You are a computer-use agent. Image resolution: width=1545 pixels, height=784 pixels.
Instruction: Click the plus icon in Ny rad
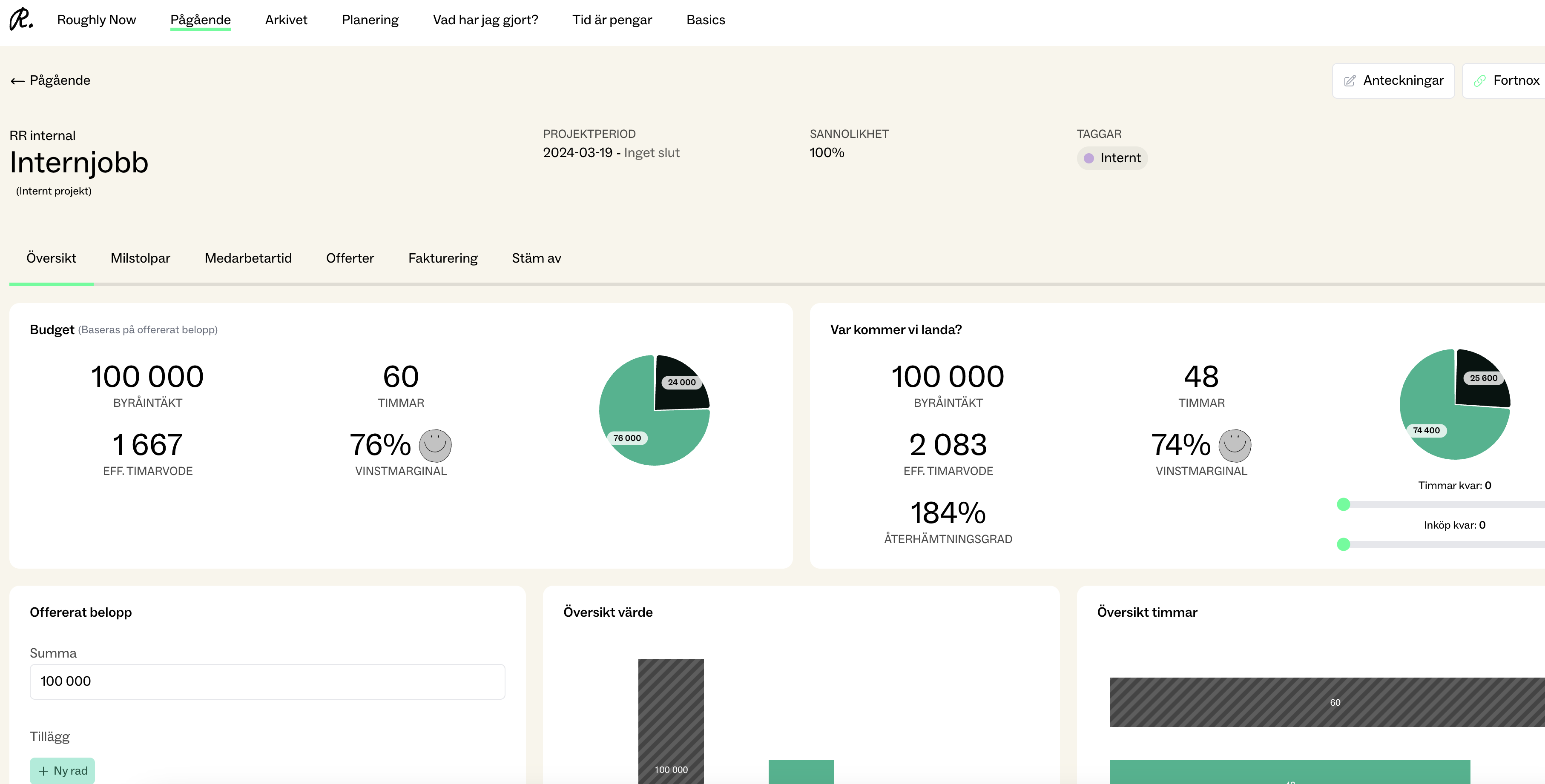pos(43,771)
